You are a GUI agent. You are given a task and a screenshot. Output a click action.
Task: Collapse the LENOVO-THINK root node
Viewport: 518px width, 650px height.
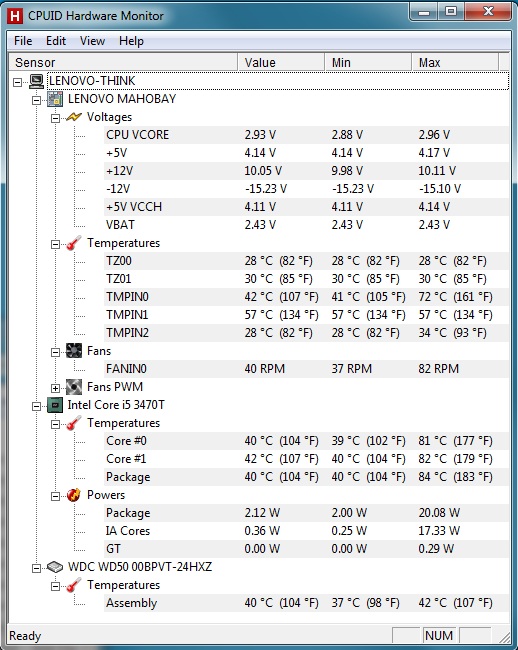tap(17, 82)
